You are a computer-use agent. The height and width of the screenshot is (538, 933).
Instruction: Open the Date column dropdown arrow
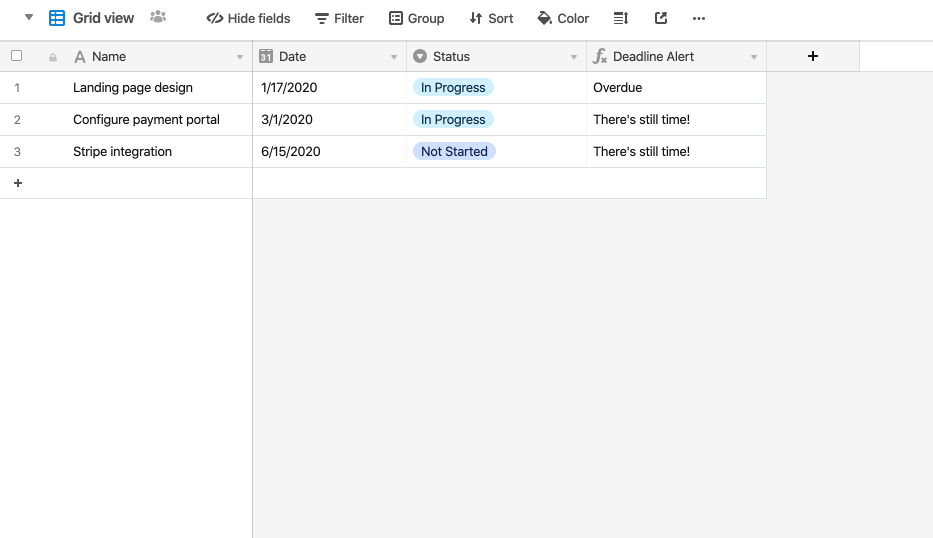(x=393, y=57)
